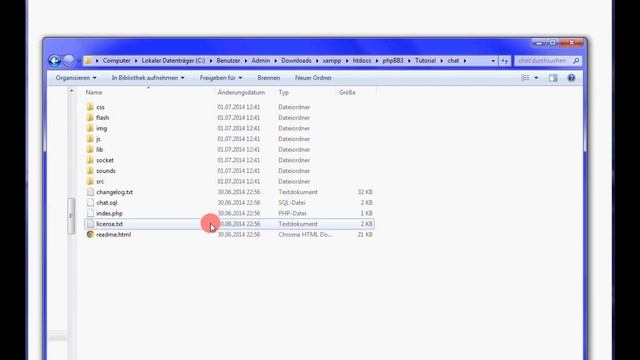This screenshot has height=360, width=640.
Task: Create a folder with Neuer Ordner
Action: (313, 78)
